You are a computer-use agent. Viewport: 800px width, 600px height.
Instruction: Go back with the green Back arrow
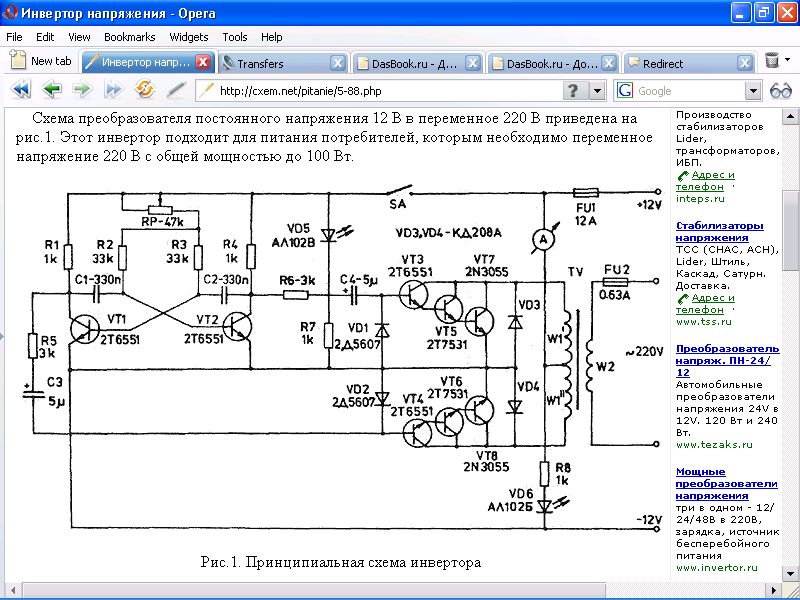(x=52, y=90)
